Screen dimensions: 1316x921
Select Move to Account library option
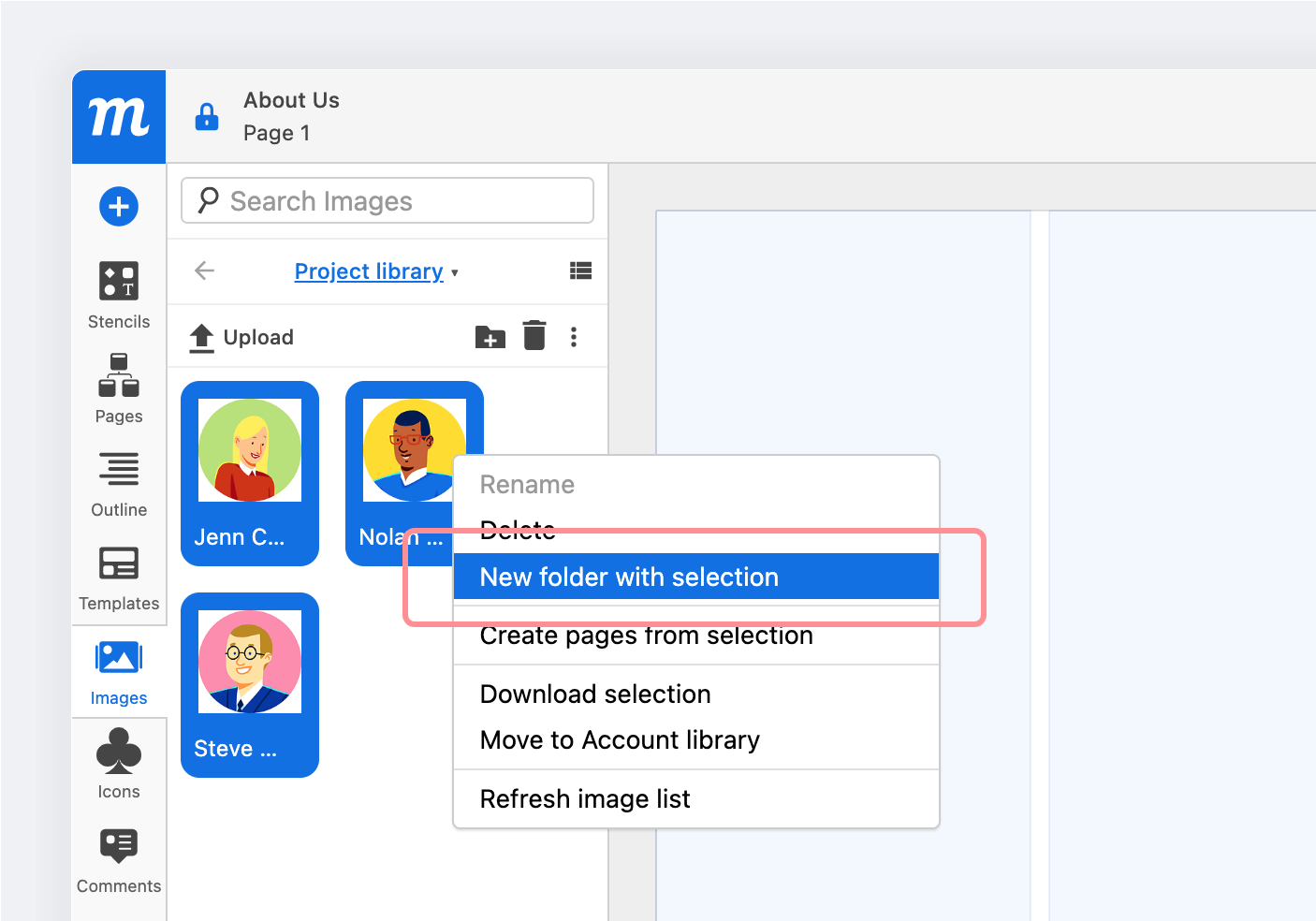pyautogui.click(x=619, y=739)
